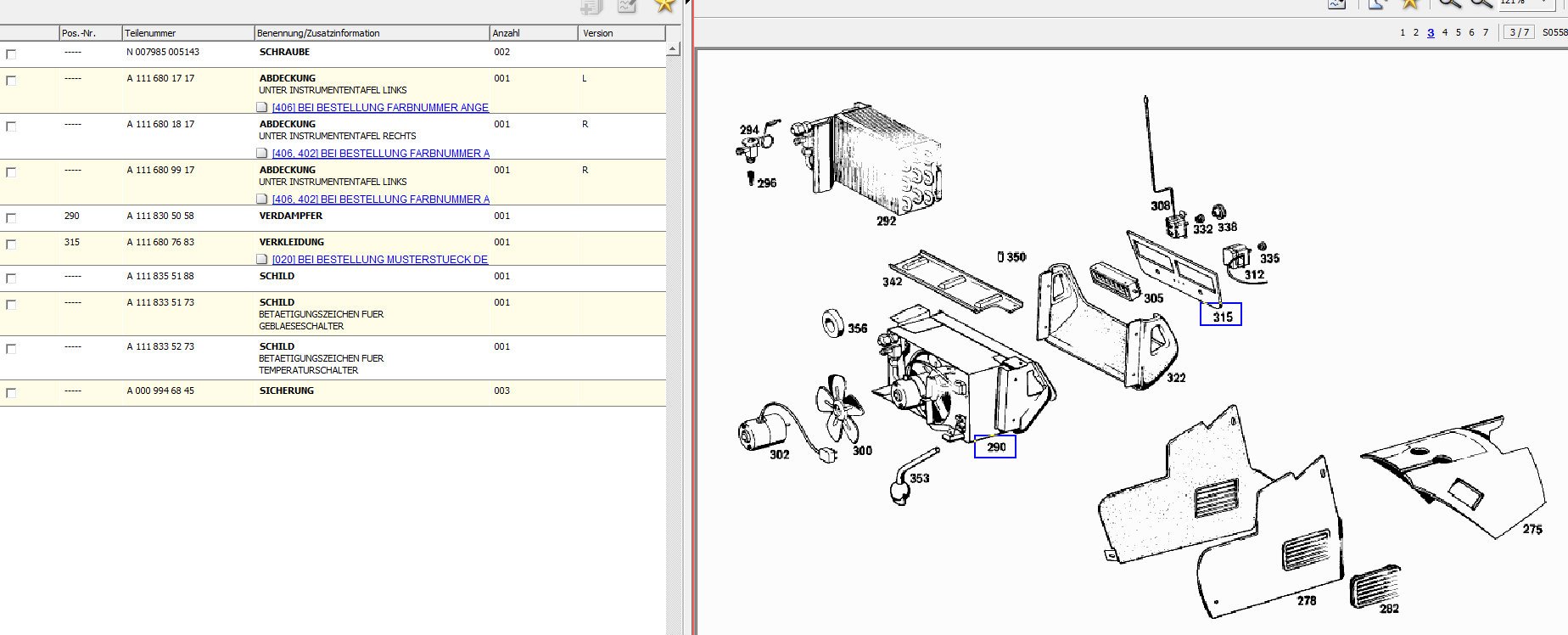Enable the checkbox for SCHILD A 111 833 52 73
This screenshot has width=1568, height=635.
pyautogui.click(x=11, y=349)
